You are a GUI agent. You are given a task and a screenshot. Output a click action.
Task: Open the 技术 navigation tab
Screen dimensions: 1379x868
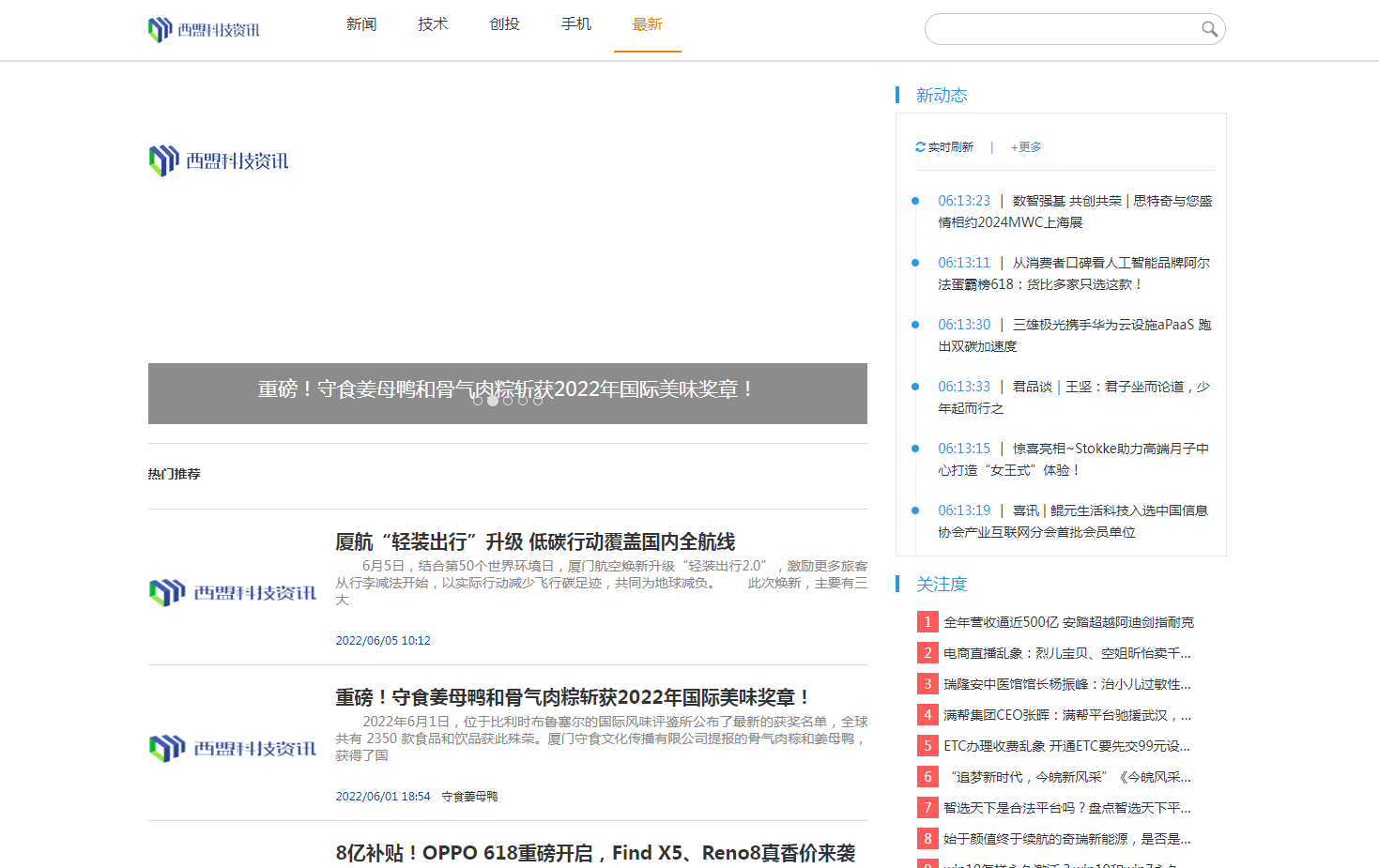click(433, 24)
